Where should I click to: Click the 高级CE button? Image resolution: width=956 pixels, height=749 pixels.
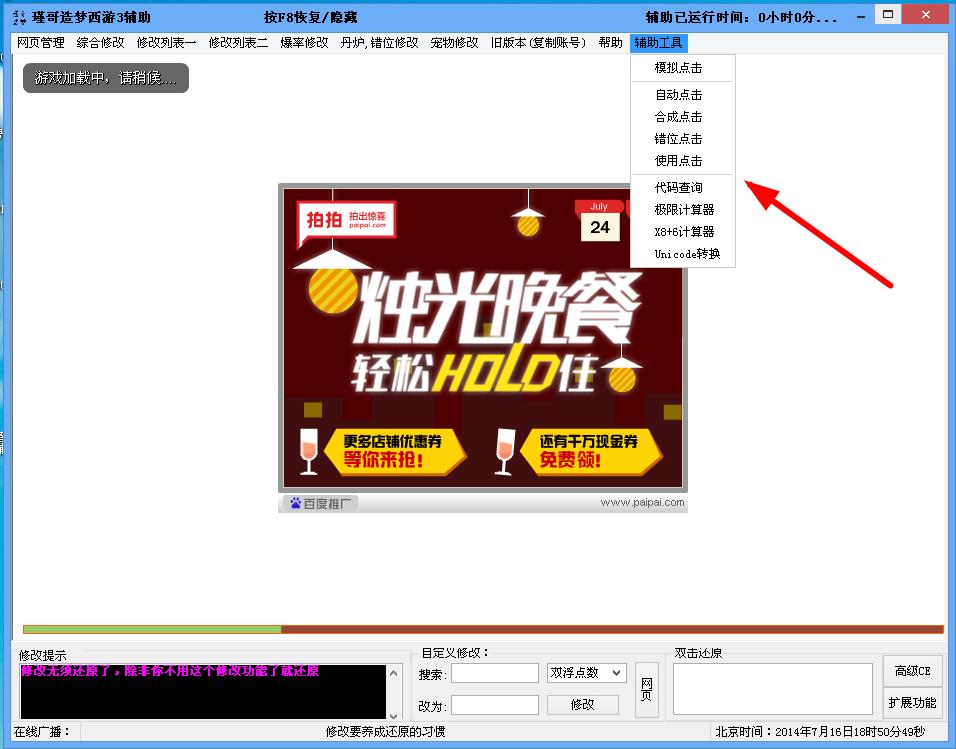tap(912, 671)
